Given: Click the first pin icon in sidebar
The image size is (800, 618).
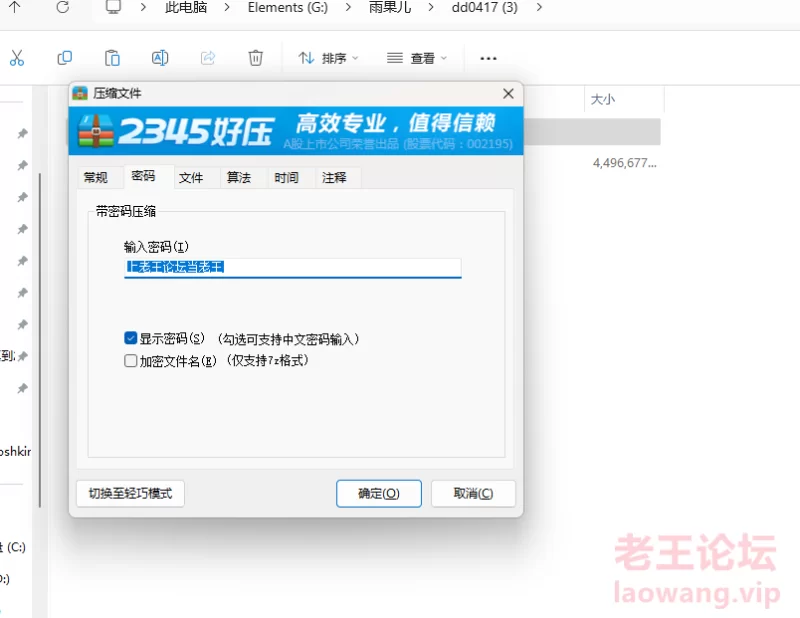Looking at the screenshot, I should (x=22, y=134).
